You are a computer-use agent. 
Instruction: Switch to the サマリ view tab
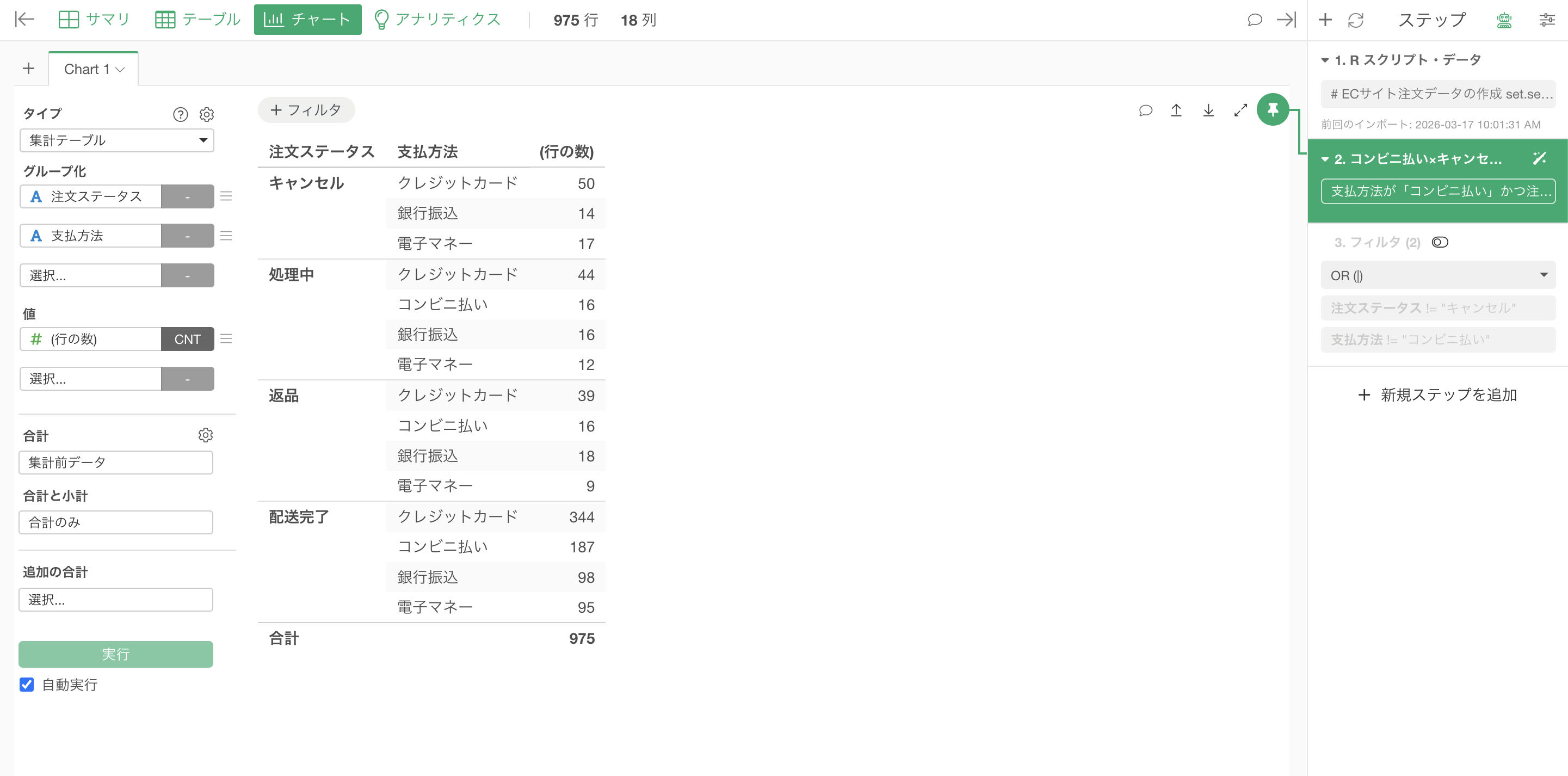click(x=94, y=20)
